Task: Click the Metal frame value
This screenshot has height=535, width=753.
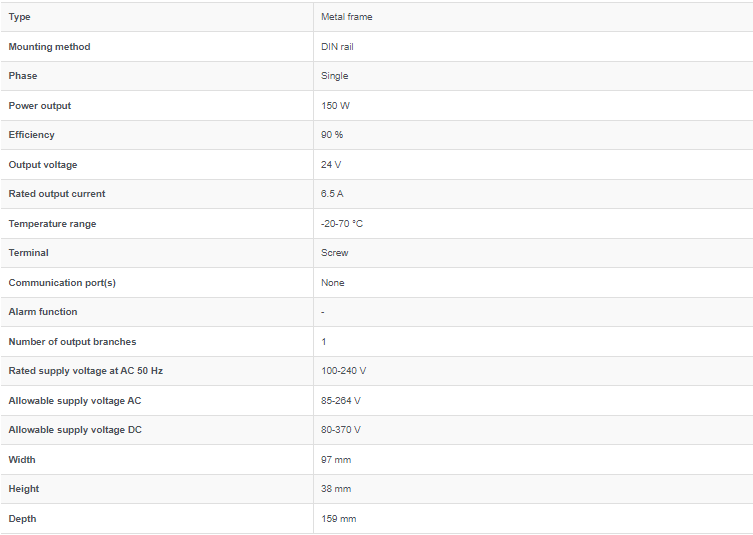Action: tap(346, 17)
